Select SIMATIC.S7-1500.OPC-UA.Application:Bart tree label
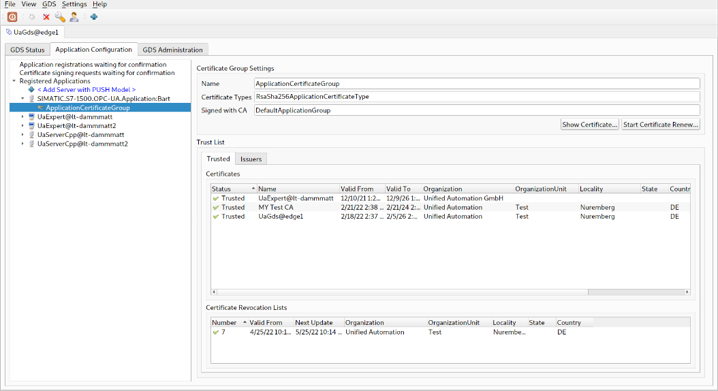Screen dimensions: 718x391 pos(103,98)
